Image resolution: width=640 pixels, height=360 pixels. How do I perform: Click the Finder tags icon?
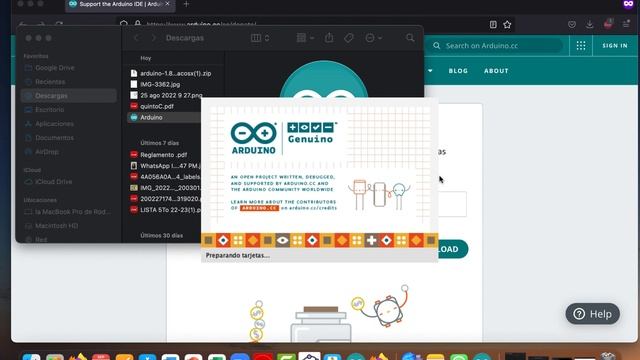(x=349, y=38)
